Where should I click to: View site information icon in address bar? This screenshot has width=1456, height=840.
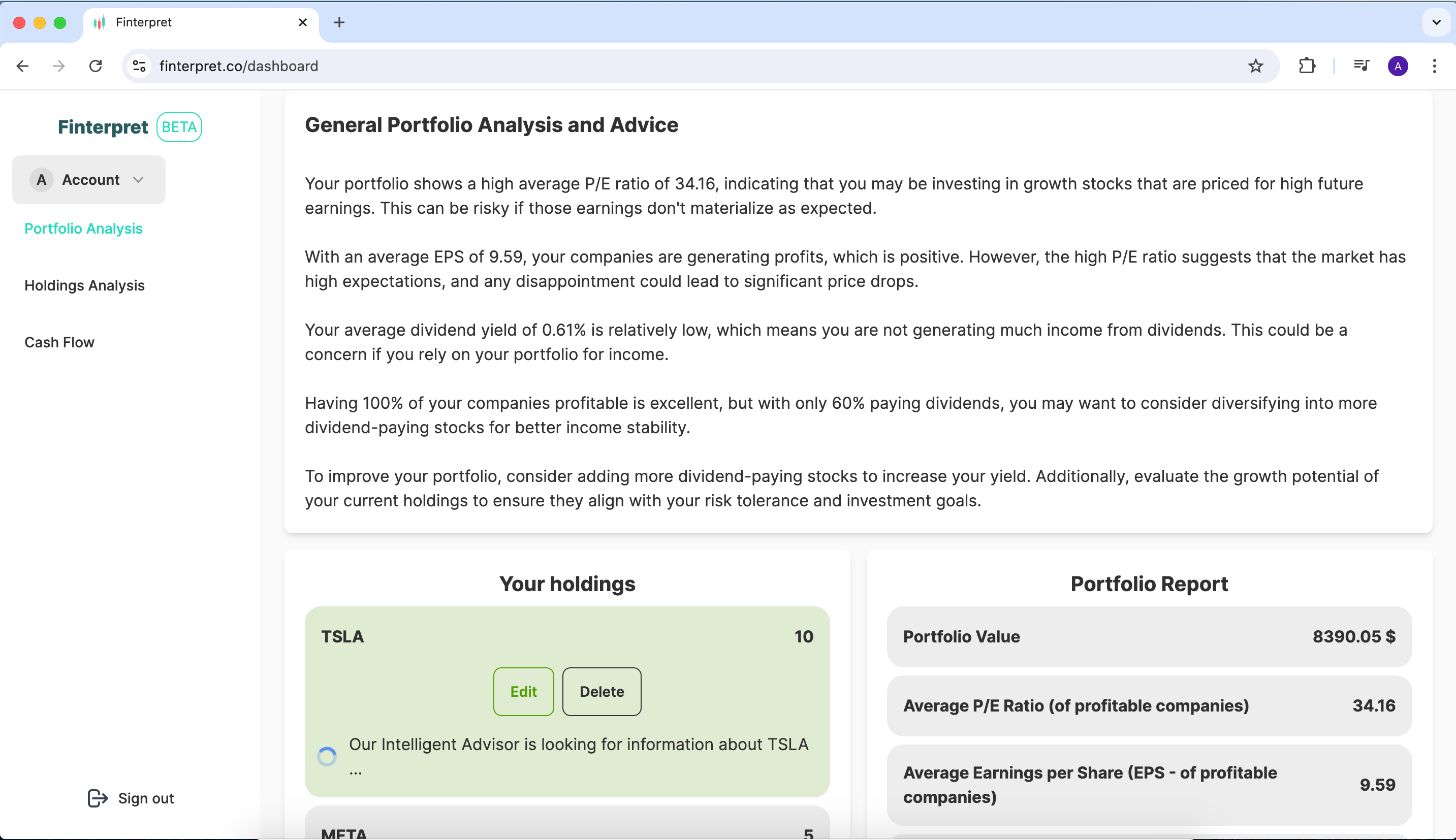(x=139, y=66)
